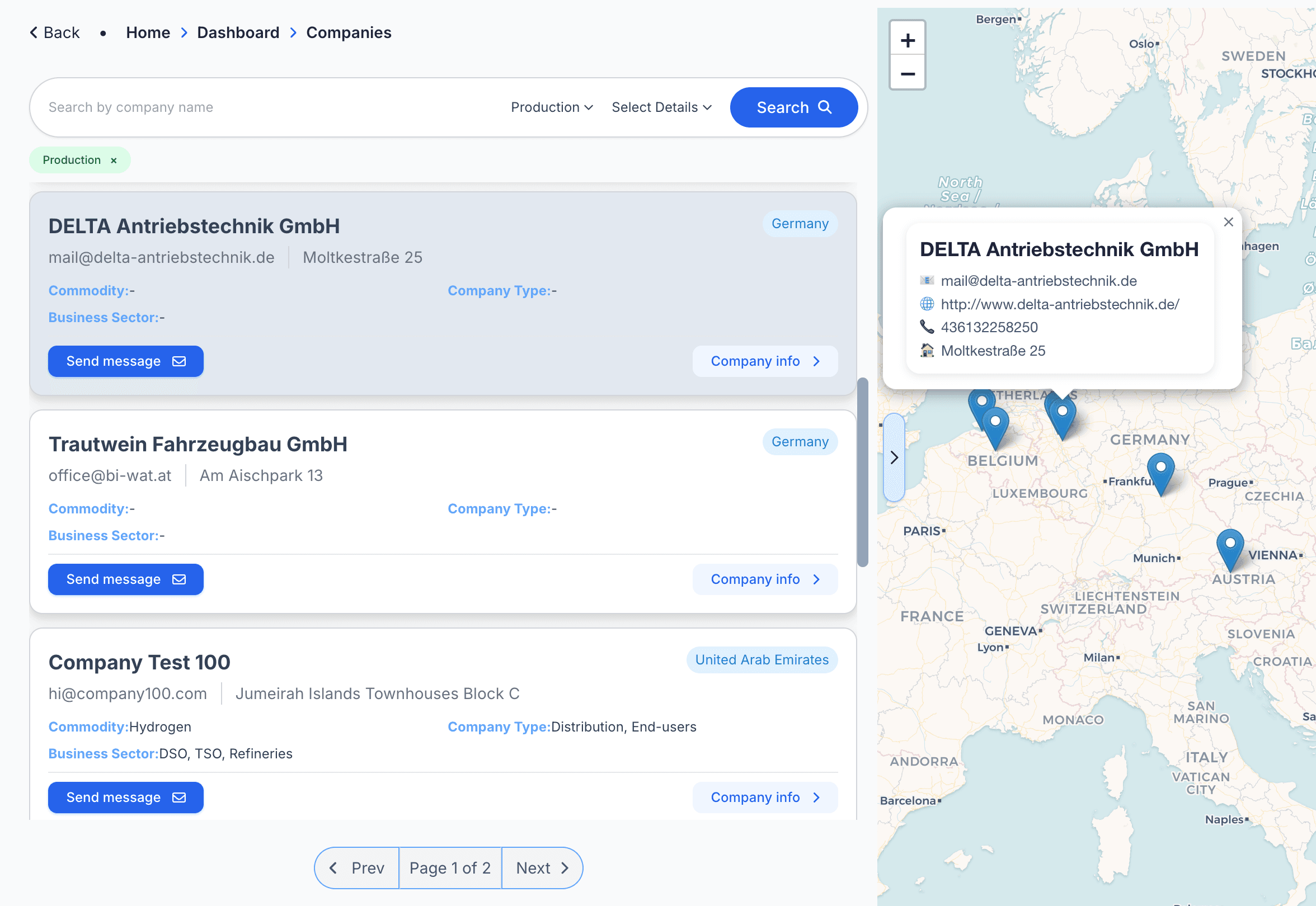The height and width of the screenshot is (906, 1316).
Task: Click the email address in map popup
Action: pos(1039,280)
